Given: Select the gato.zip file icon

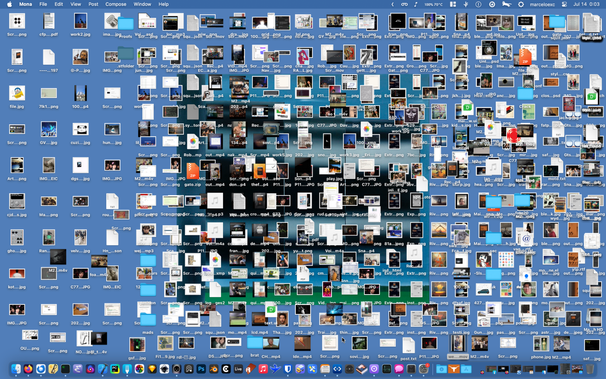Looking at the screenshot, I should (x=192, y=175).
